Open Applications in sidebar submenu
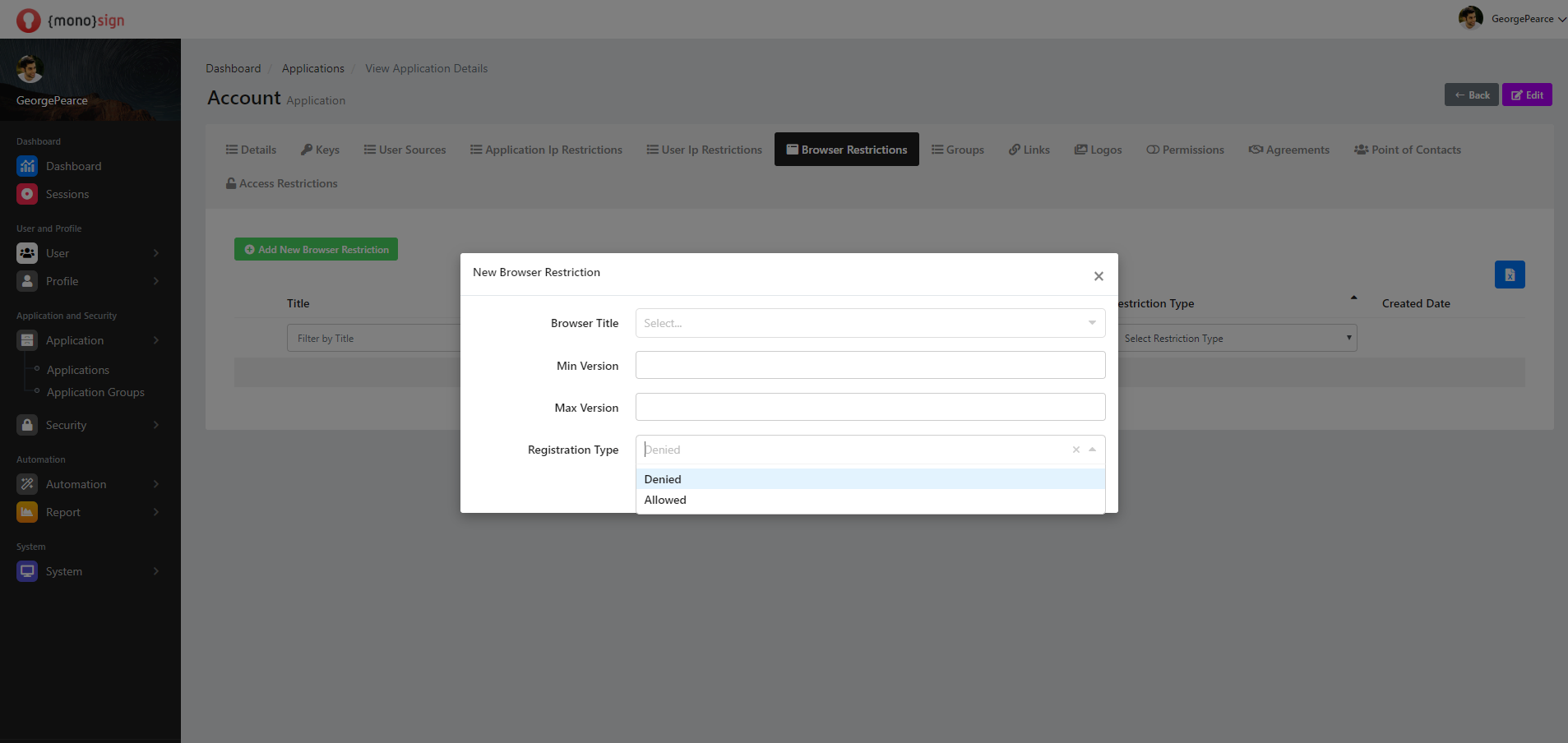The image size is (1568, 743). pos(78,370)
